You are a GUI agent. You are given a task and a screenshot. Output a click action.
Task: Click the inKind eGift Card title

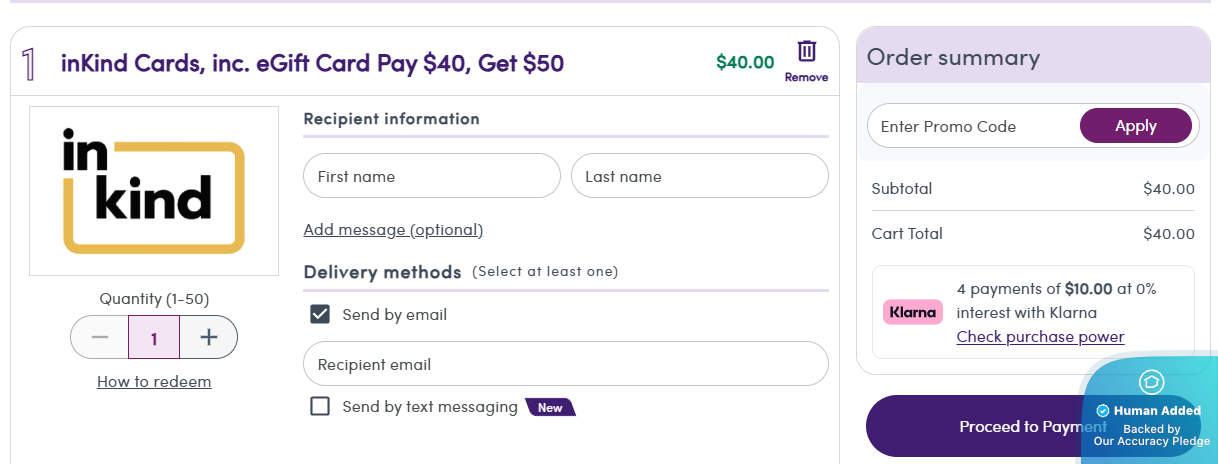[x=312, y=63]
